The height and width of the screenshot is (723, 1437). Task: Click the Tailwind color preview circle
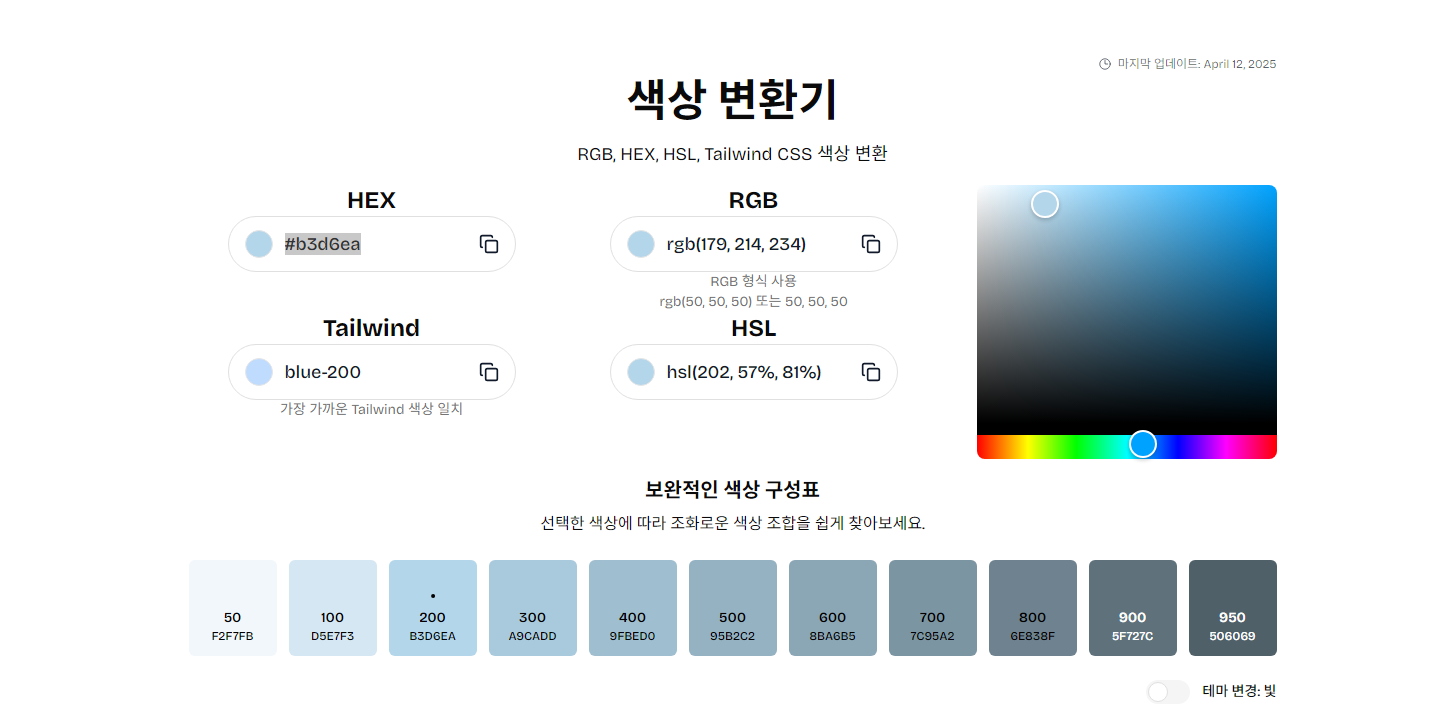click(259, 372)
